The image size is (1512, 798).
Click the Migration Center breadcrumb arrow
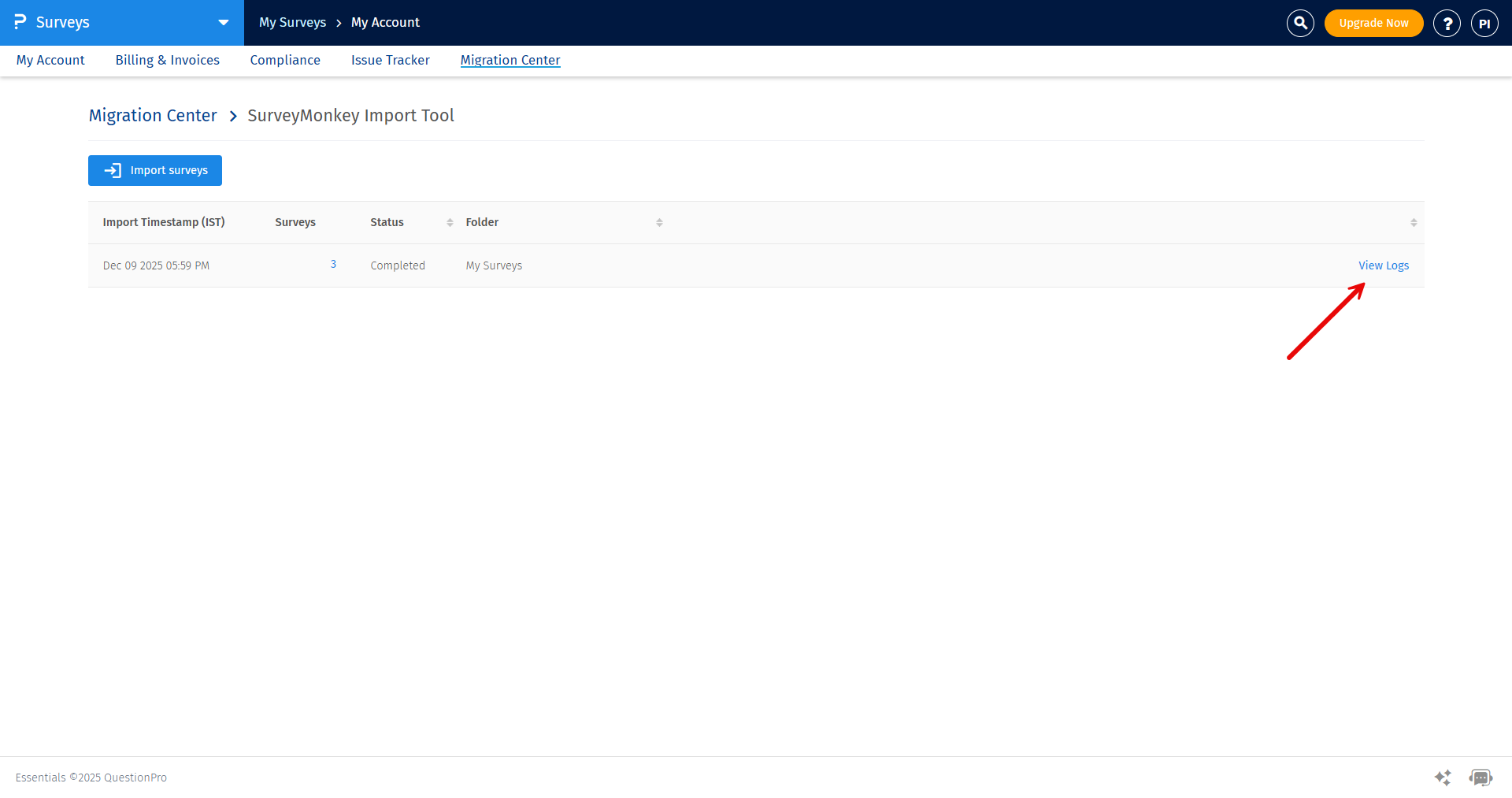click(233, 116)
